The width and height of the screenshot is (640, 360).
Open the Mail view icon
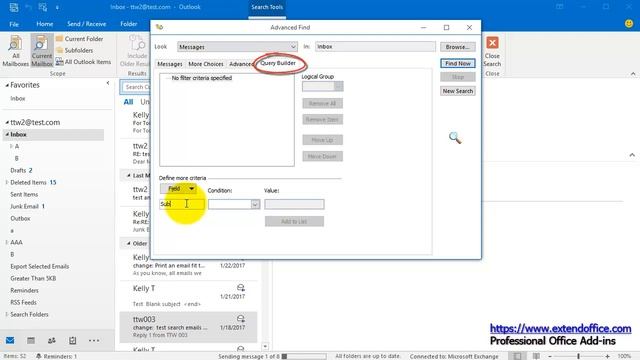(10, 340)
